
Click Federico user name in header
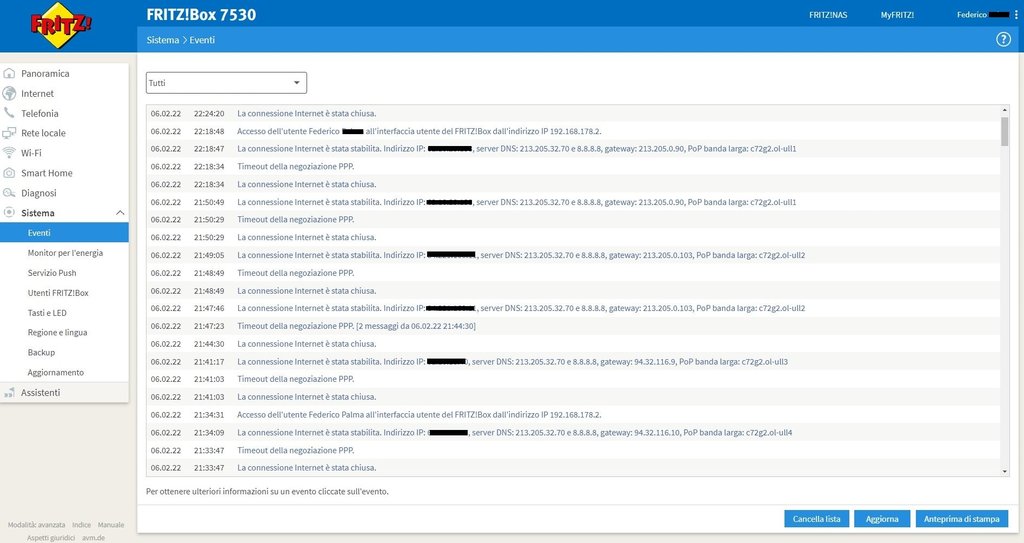tap(972, 14)
